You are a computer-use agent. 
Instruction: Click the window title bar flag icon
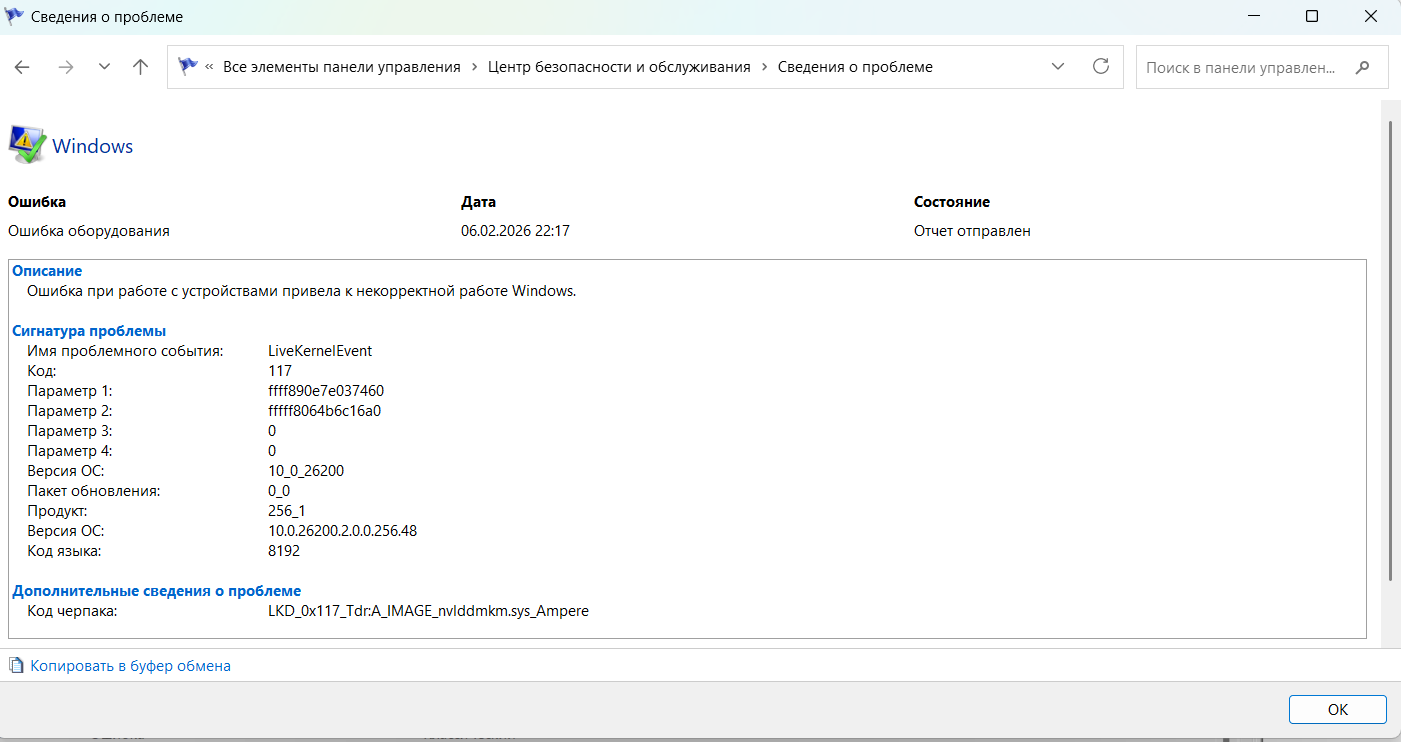[x=15, y=17]
